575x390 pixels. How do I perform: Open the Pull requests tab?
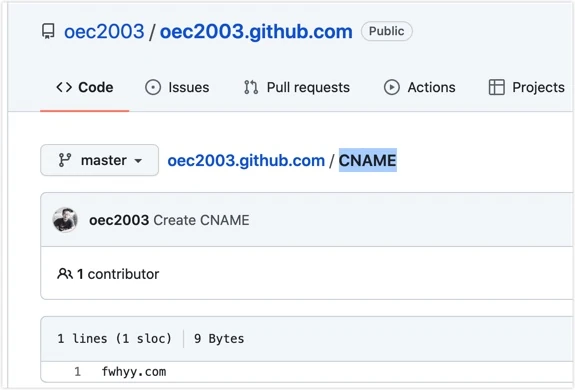297,88
